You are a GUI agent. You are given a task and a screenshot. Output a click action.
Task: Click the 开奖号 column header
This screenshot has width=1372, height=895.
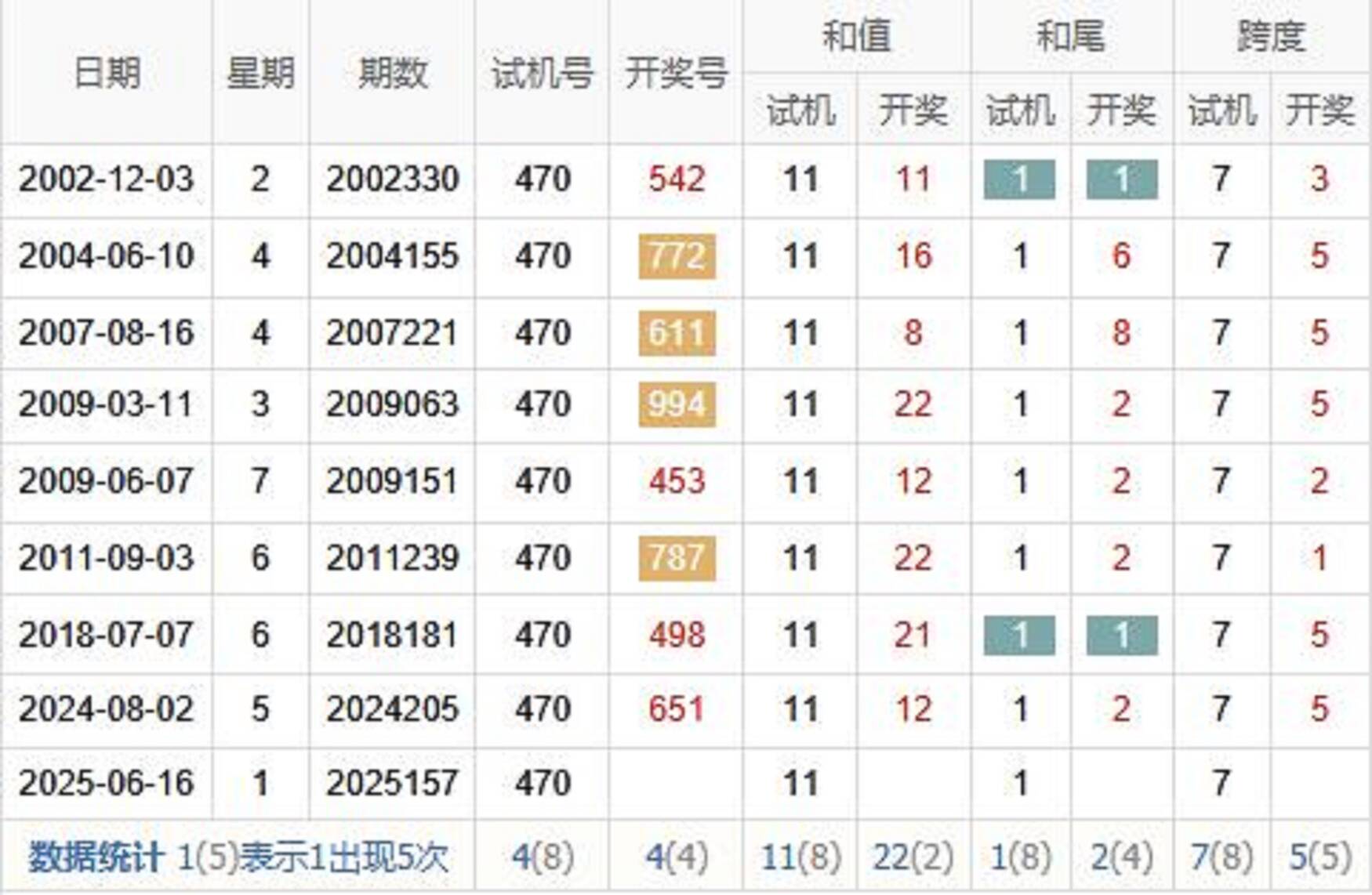(x=676, y=74)
